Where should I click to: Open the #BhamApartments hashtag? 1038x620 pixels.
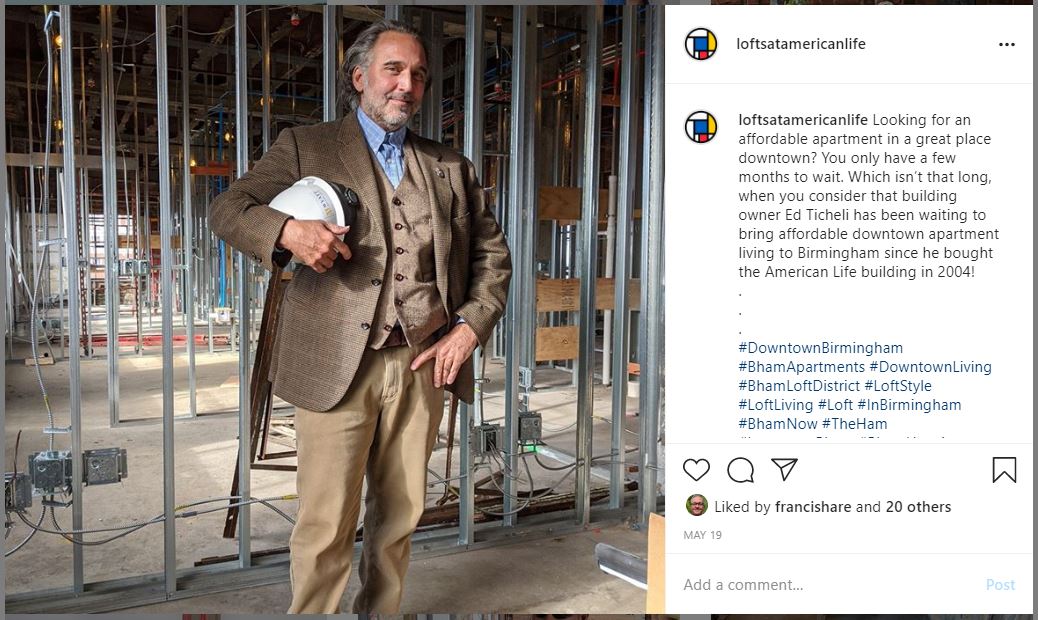pos(801,367)
